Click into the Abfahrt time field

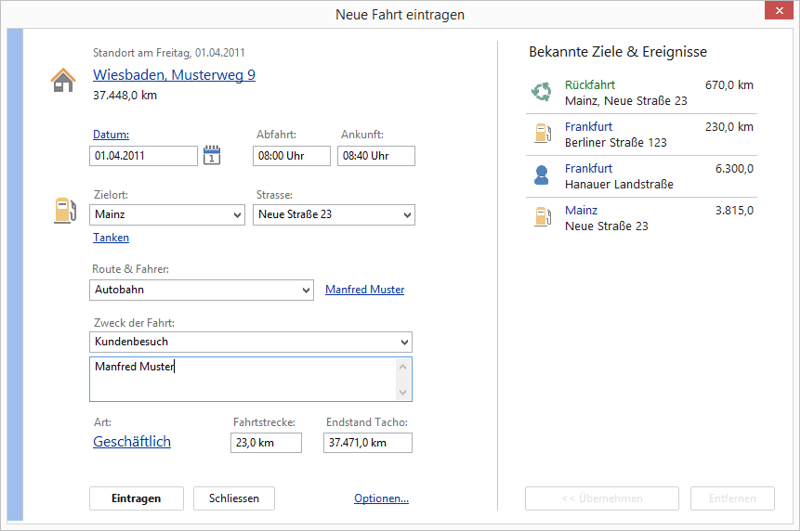click(292, 156)
